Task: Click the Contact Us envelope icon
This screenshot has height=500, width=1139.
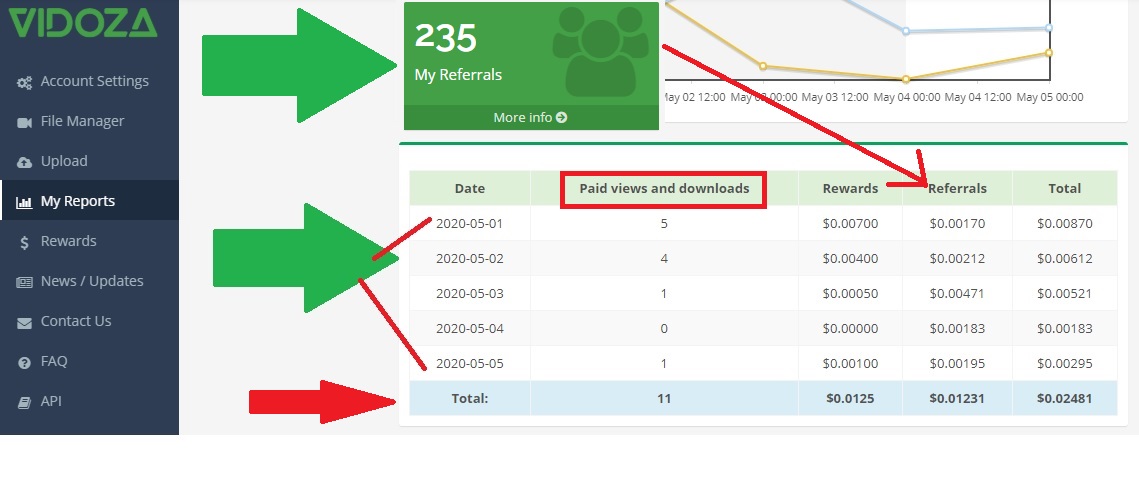Action: point(25,322)
